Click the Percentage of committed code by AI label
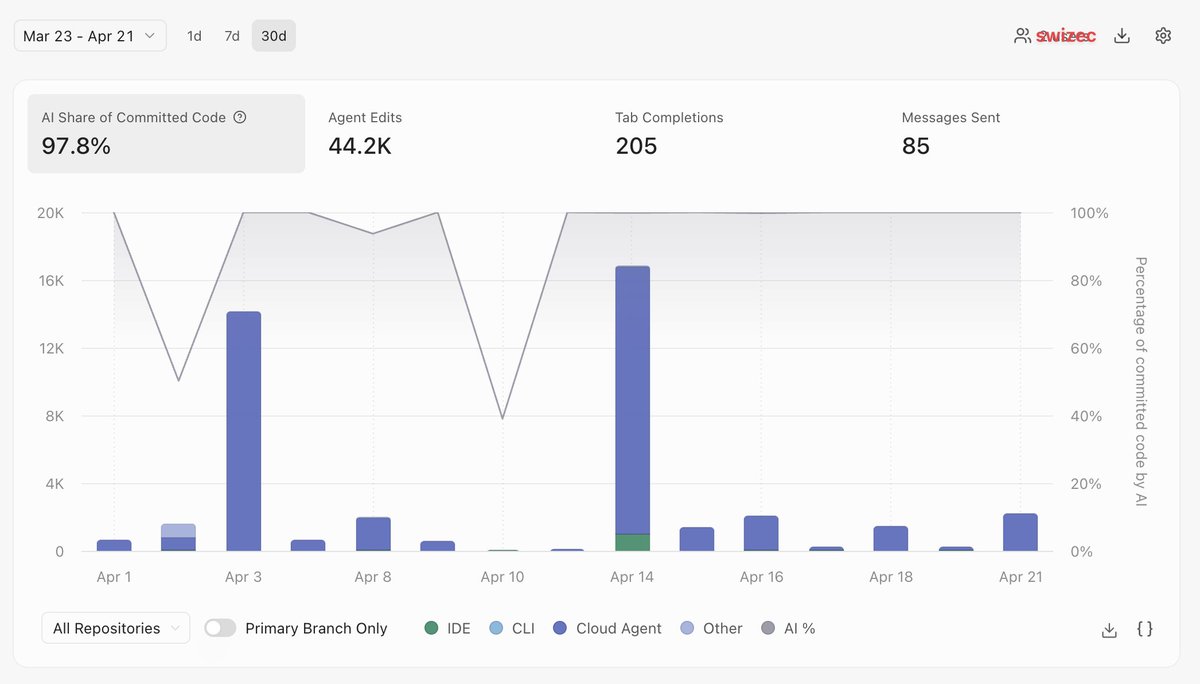The height and width of the screenshot is (684, 1200). click(1141, 381)
